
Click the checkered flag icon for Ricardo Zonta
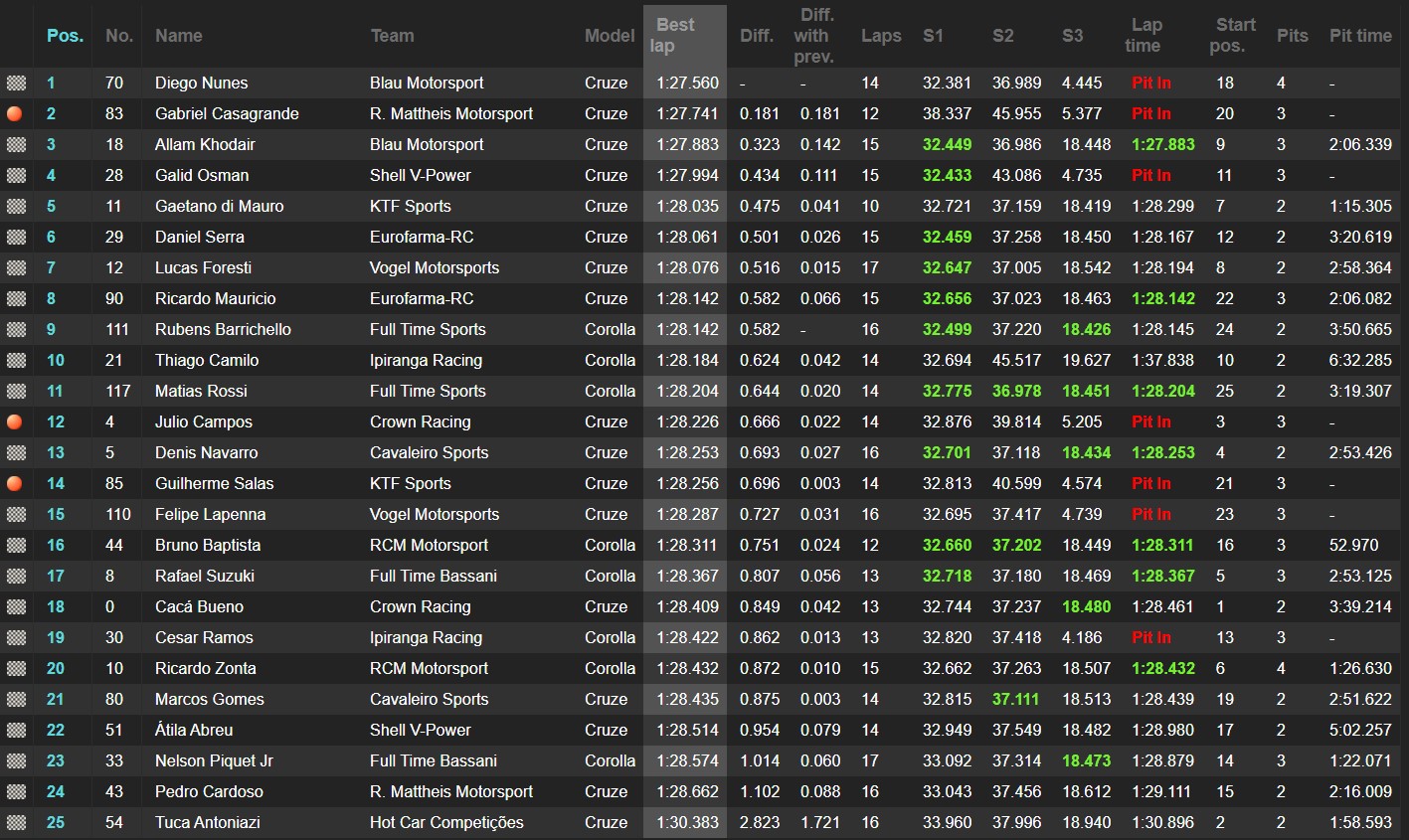pos(16,668)
